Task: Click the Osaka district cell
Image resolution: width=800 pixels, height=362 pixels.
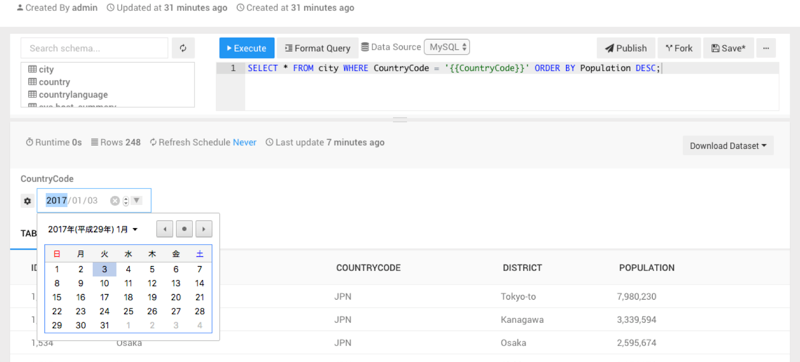Action: 513,343
